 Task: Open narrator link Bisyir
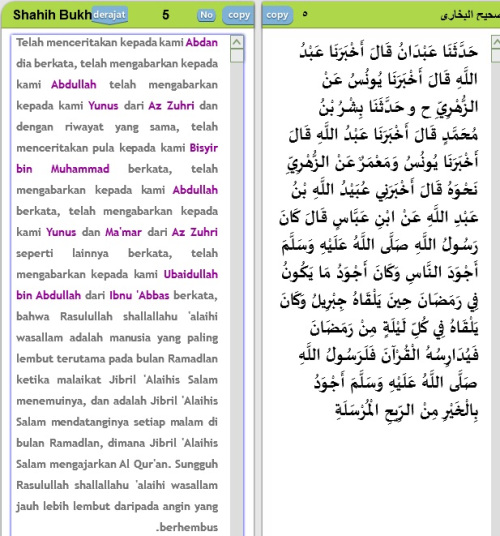204,148
